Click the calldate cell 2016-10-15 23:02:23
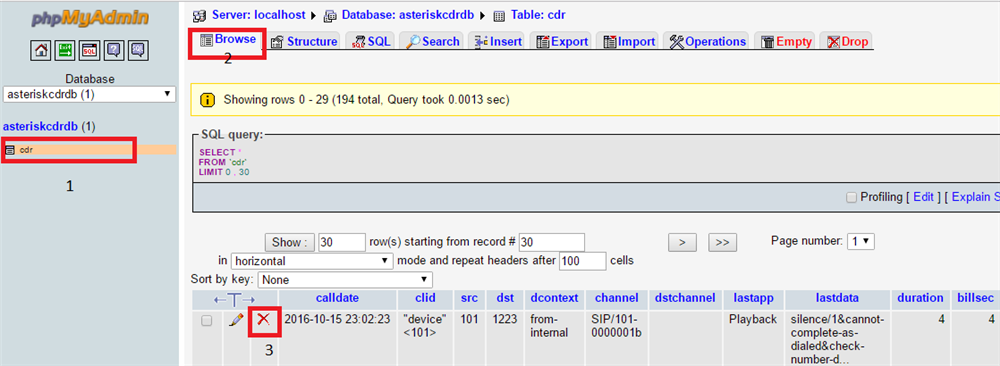Screen dimensions: 1000x366 [x=337, y=319]
